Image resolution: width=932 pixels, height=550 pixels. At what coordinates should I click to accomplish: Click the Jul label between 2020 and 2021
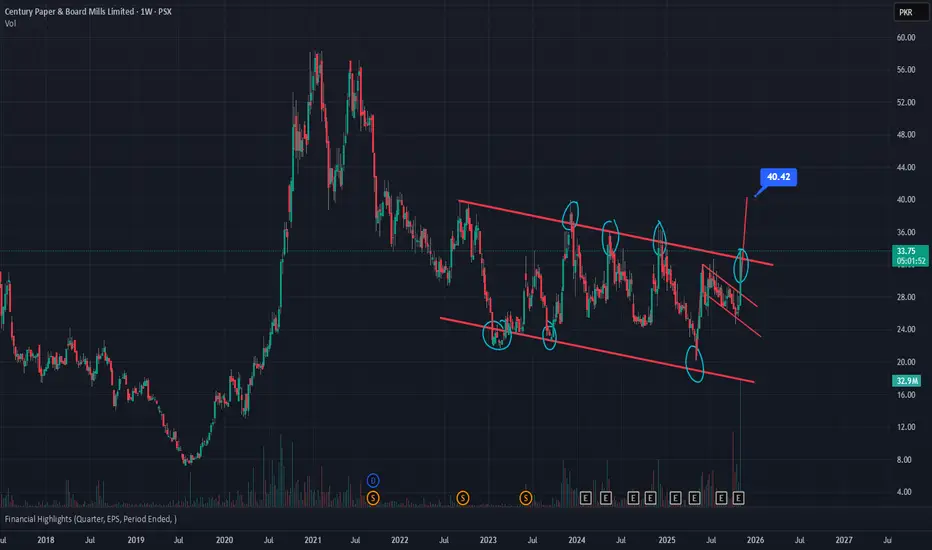coord(269,540)
